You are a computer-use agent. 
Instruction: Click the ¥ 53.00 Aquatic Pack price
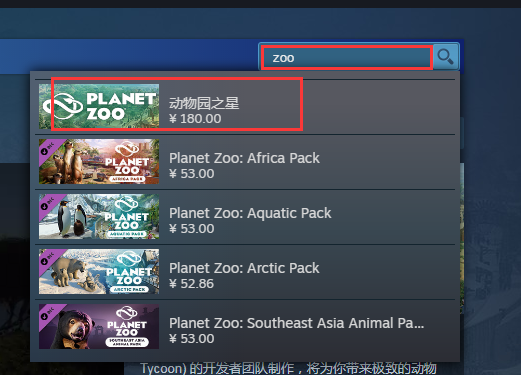tap(192, 229)
